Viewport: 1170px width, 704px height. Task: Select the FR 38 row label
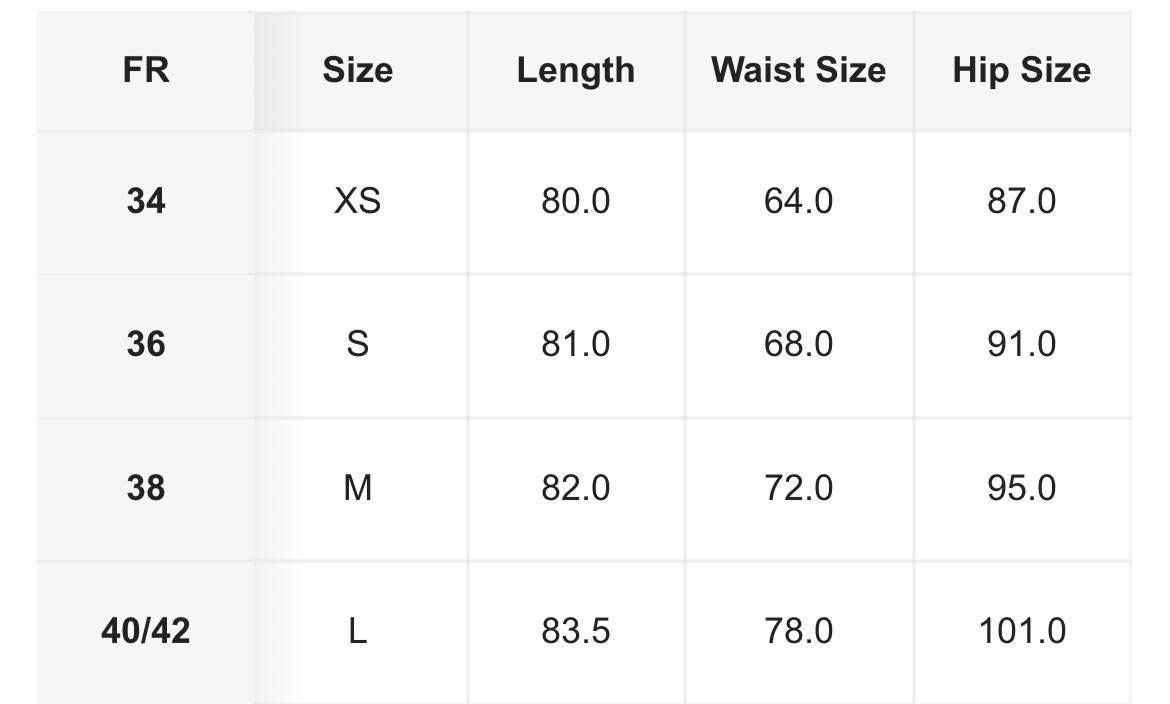146,488
